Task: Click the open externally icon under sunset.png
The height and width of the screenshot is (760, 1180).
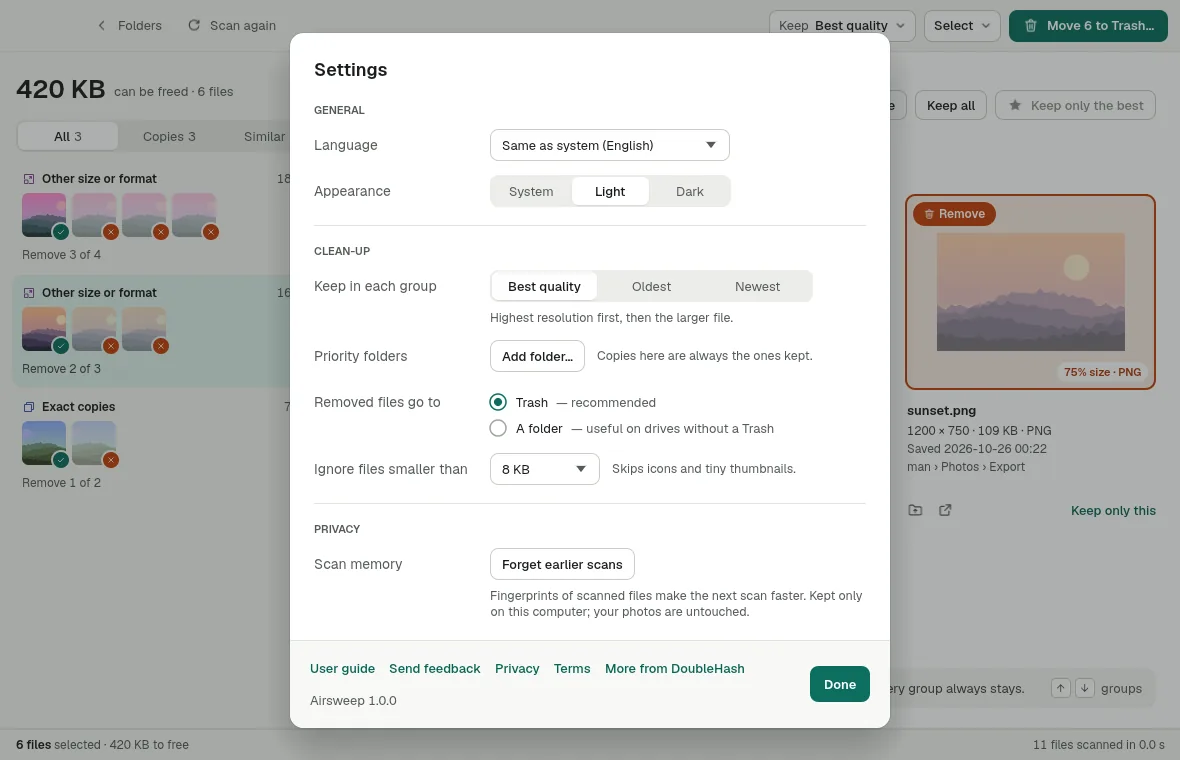Action: 945,510
